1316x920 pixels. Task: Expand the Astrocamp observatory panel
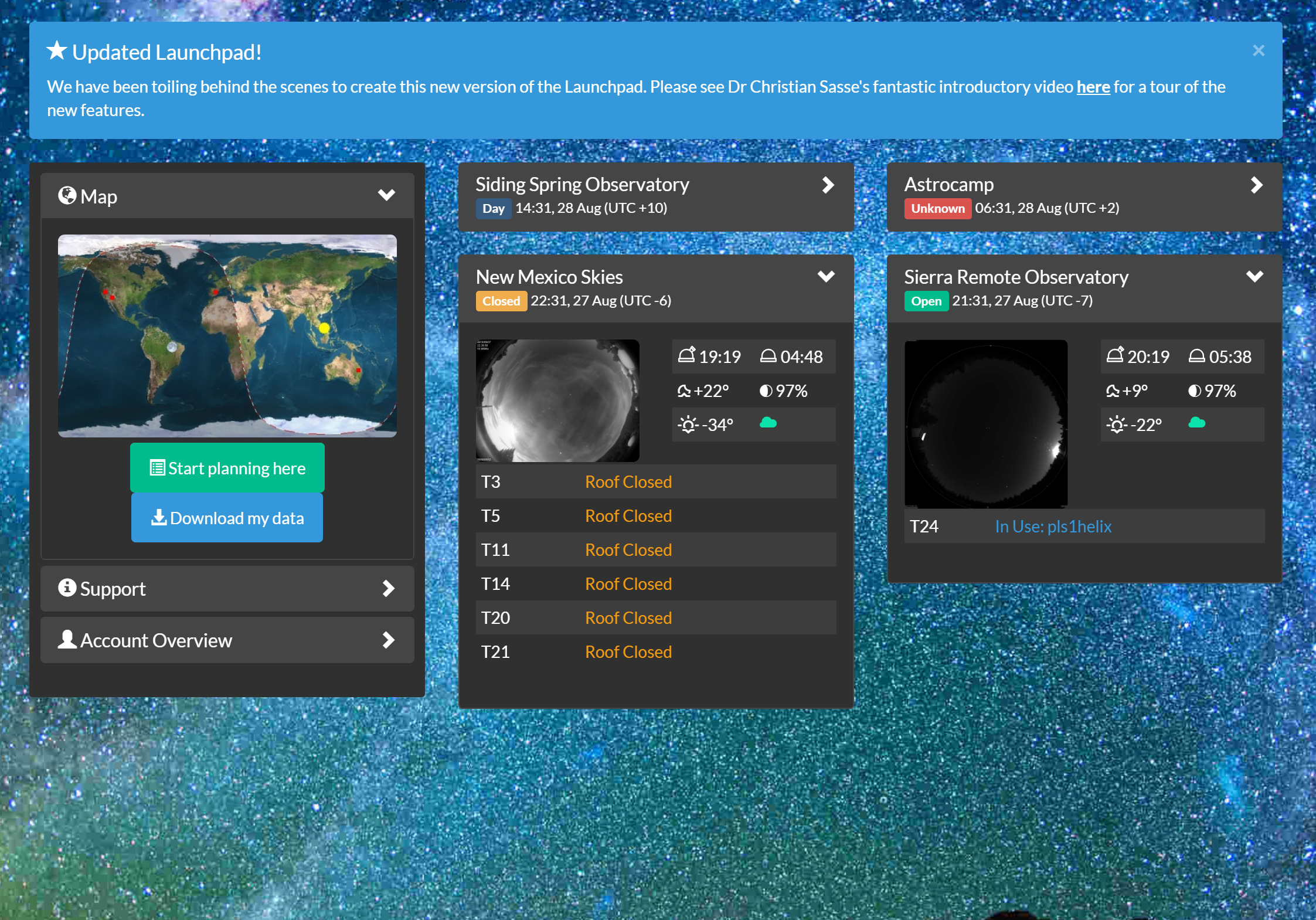click(x=1256, y=185)
